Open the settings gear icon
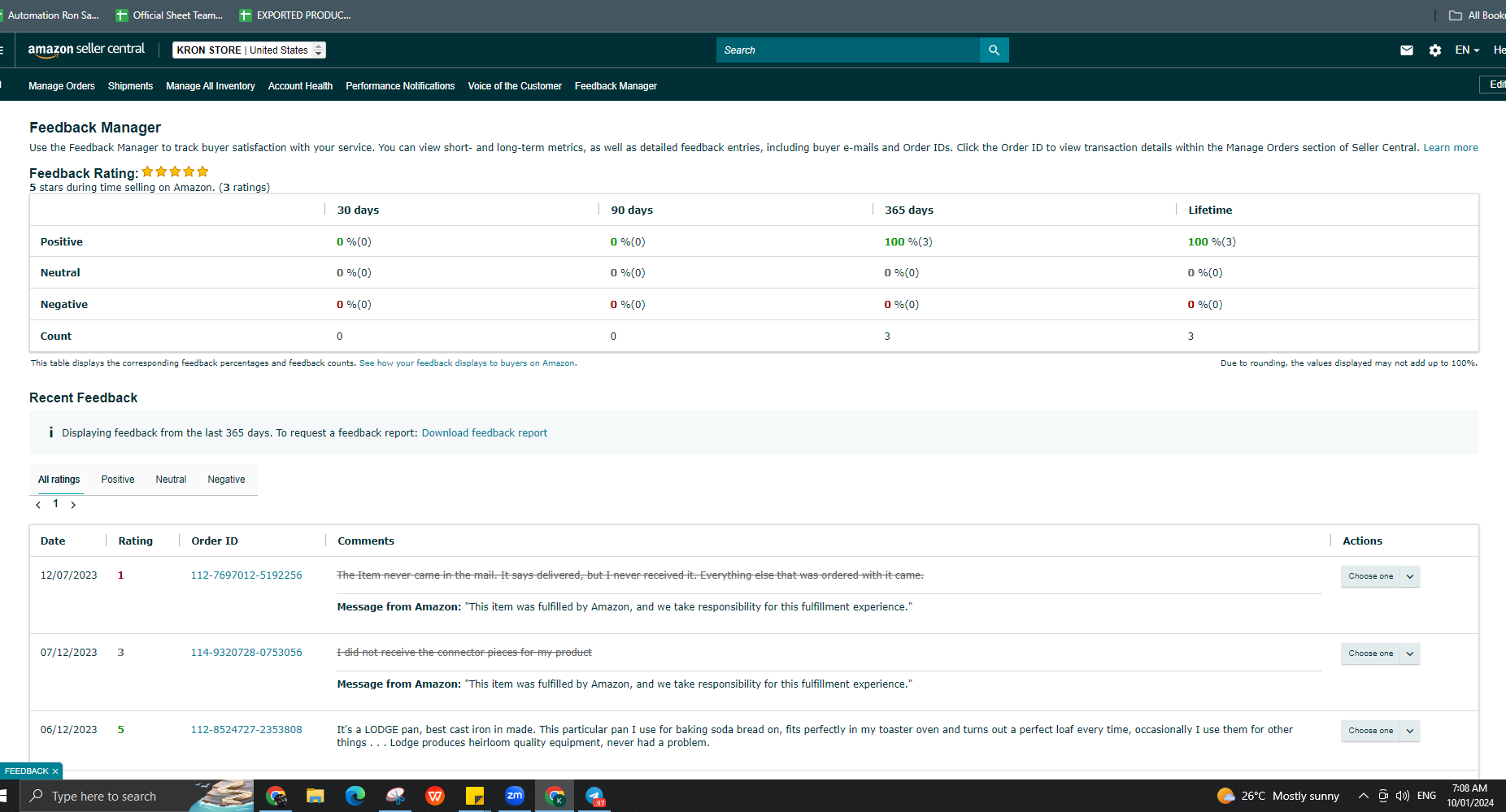This screenshot has width=1506, height=812. (1435, 50)
